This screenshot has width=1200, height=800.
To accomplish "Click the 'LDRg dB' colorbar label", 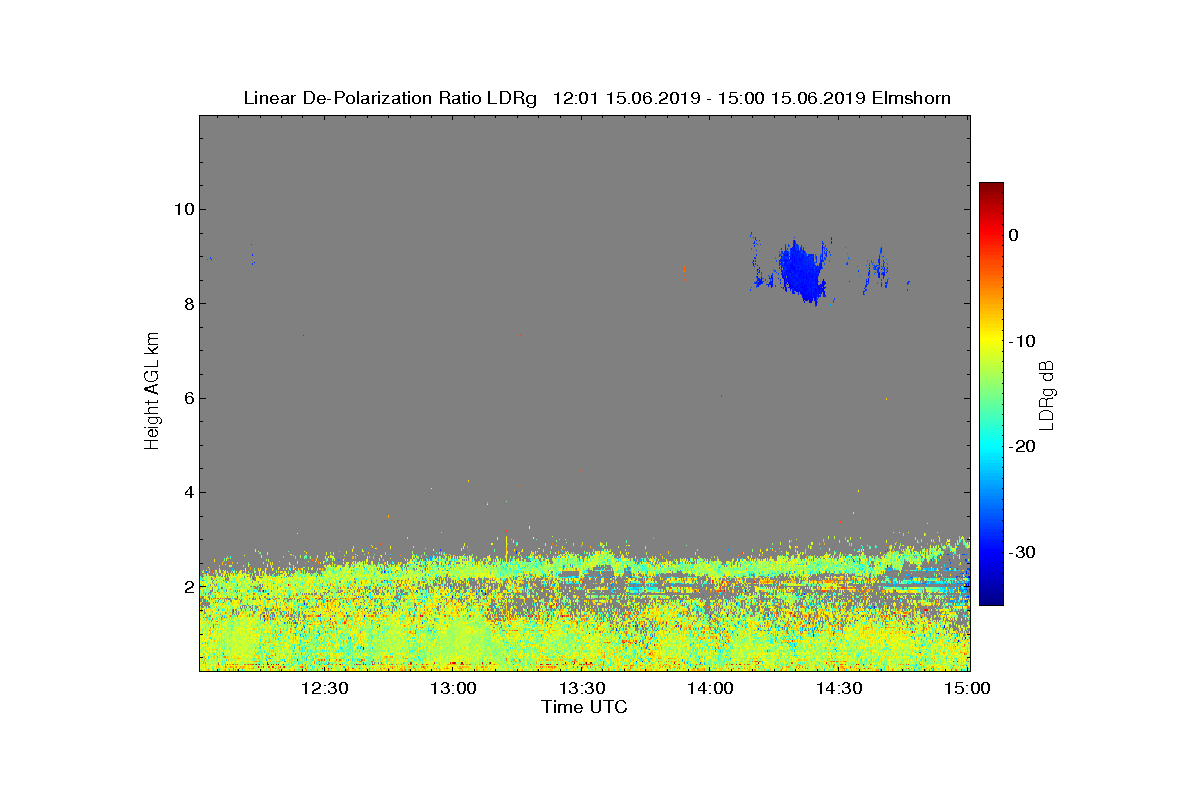I will 1046,394.
